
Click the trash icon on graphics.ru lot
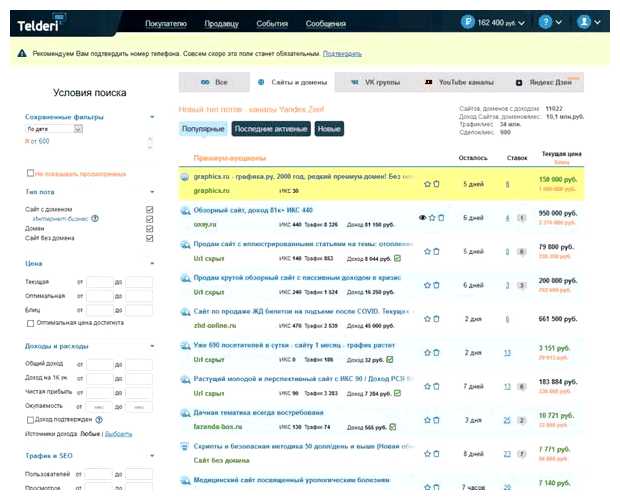pos(437,184)
